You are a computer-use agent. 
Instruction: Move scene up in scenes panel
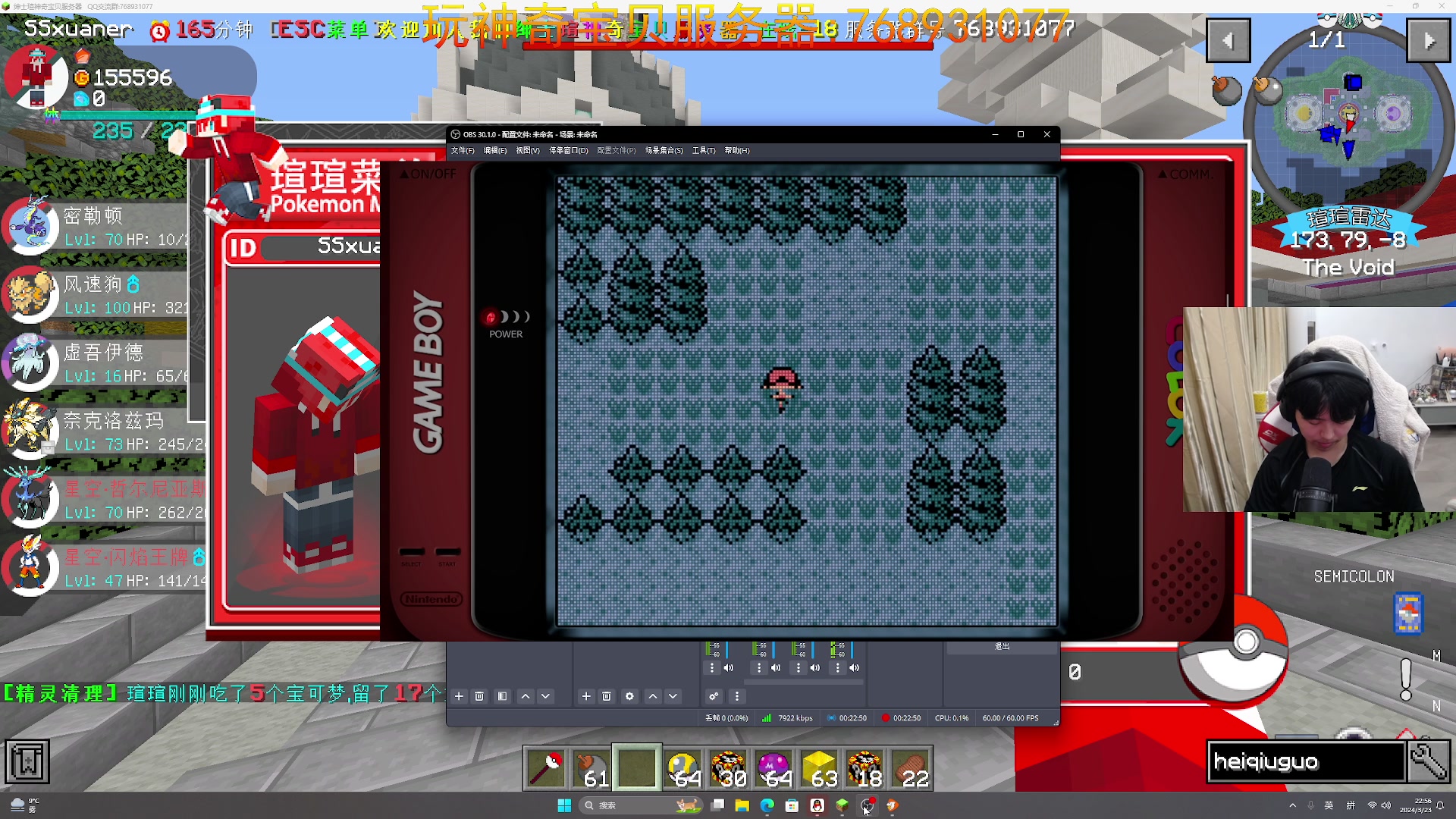[525, 696]
